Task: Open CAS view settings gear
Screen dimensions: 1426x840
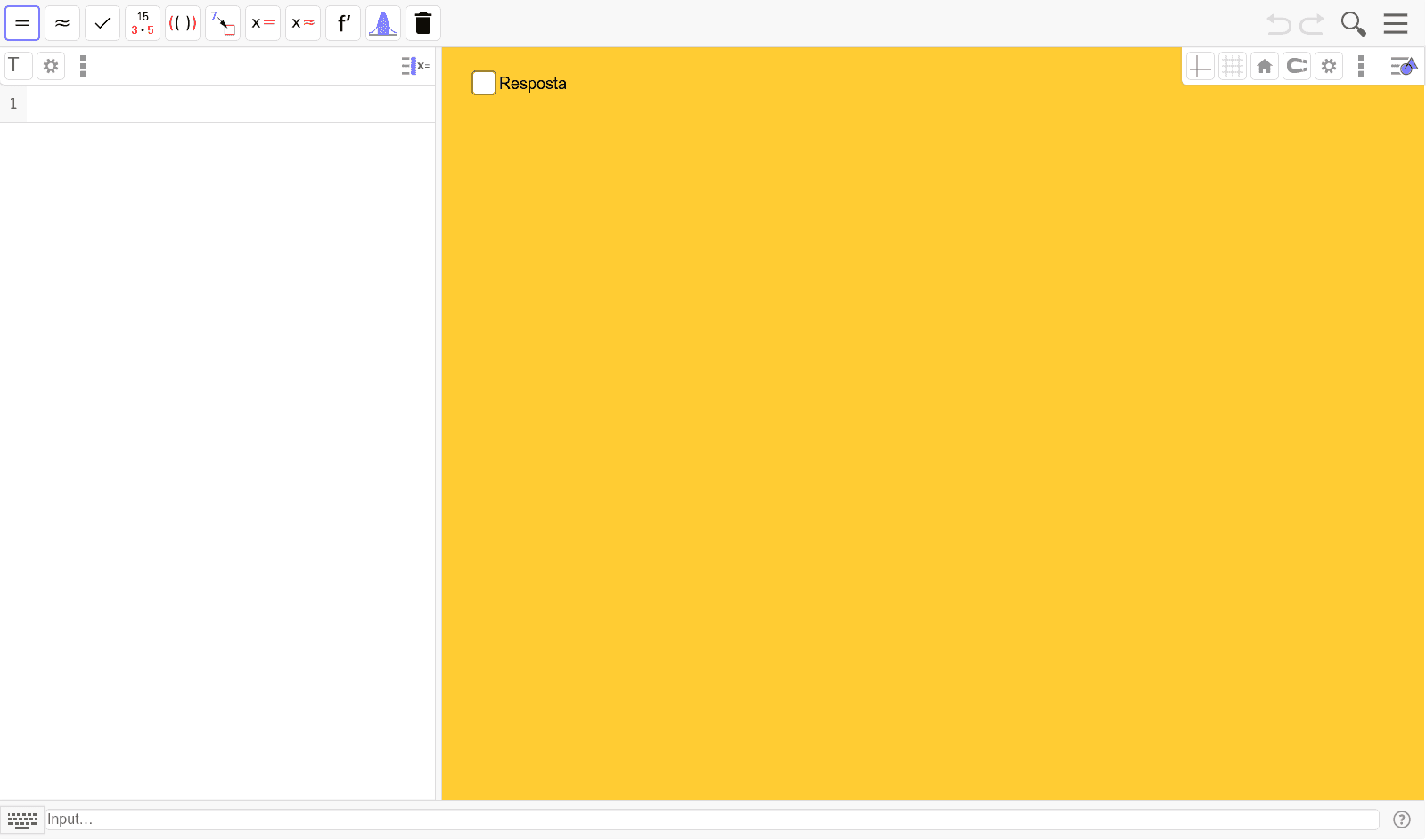Action: [51, 66]
